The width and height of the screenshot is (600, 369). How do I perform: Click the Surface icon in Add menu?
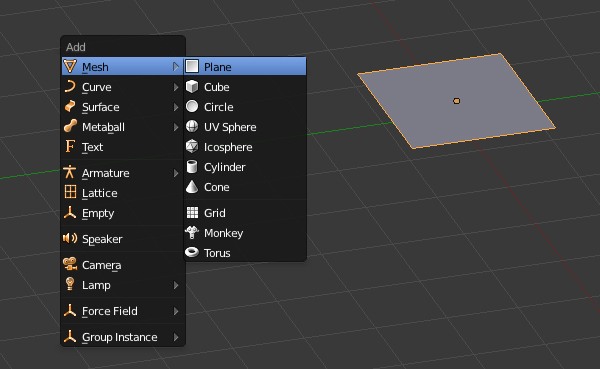tap(70, 106)
